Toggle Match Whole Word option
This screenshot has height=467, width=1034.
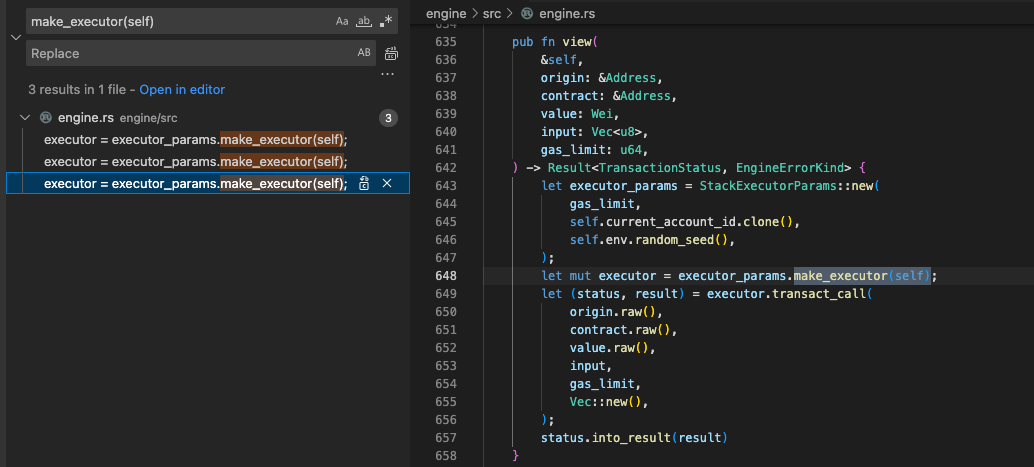pos(364,21)
